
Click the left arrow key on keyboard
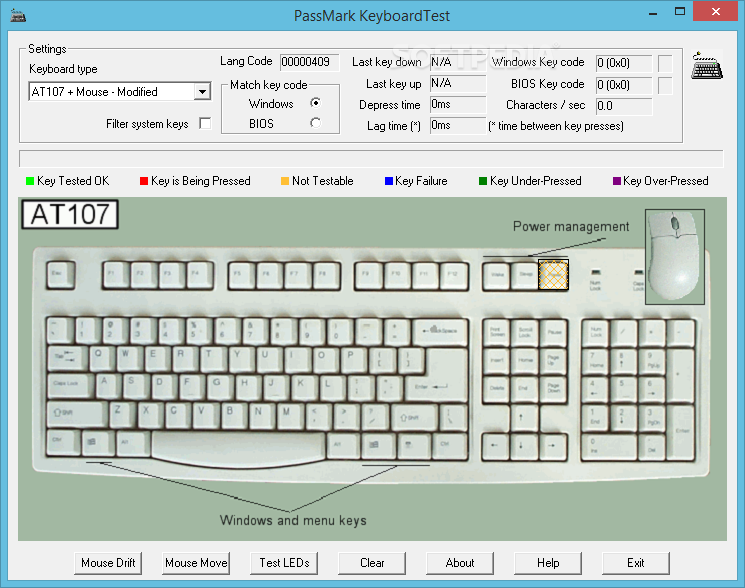click(x=495, y=446)
